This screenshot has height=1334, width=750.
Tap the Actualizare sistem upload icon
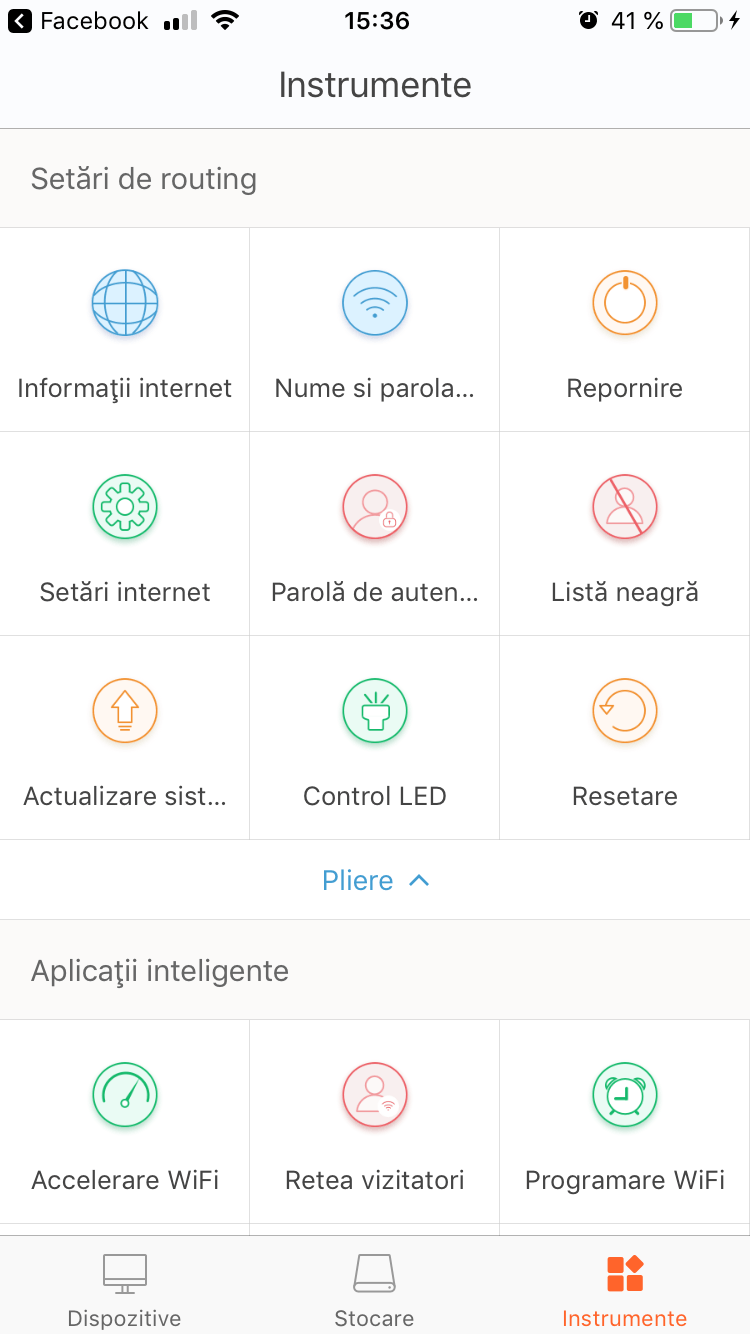(x=125, y=711)
